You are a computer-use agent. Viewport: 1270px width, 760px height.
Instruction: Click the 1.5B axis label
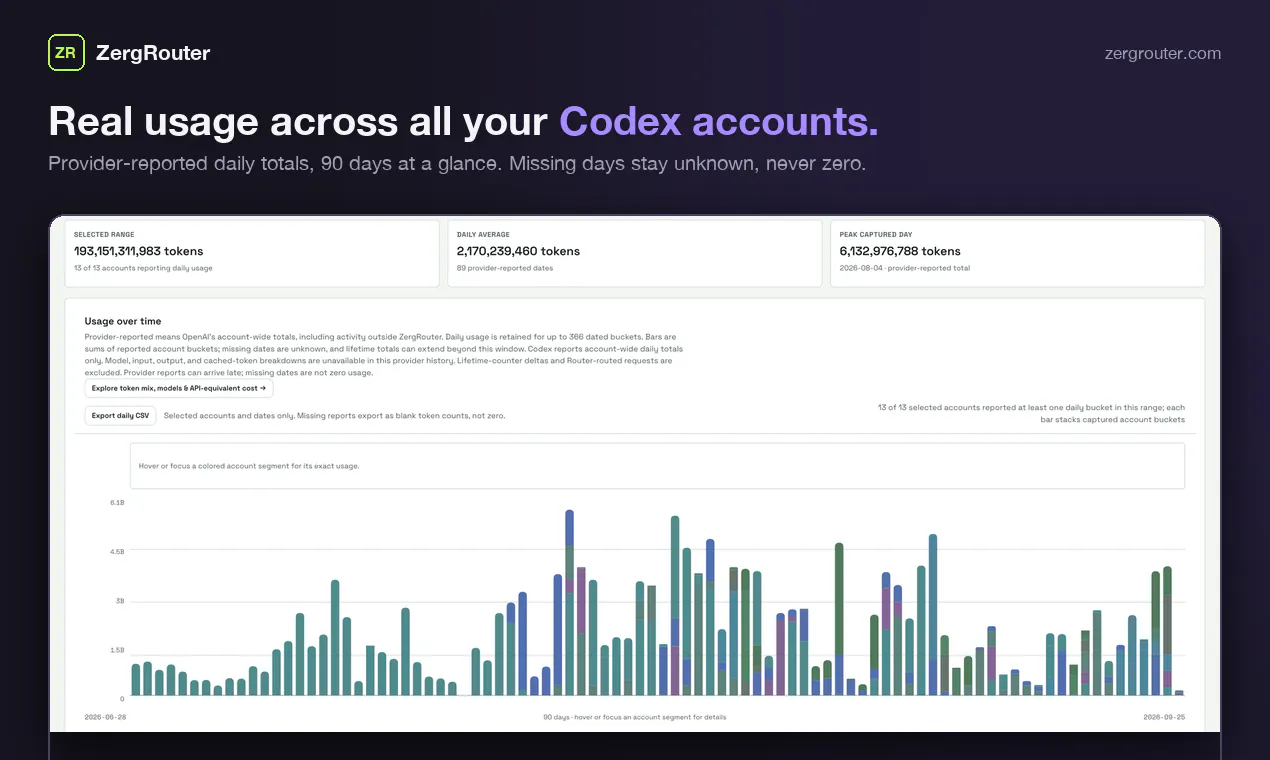click(117, 649)
